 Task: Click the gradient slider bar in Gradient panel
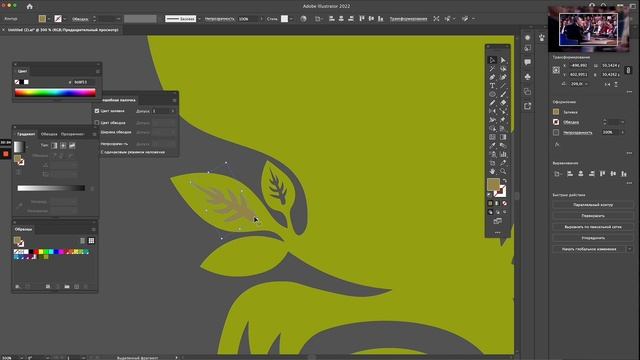pos(51,188)
